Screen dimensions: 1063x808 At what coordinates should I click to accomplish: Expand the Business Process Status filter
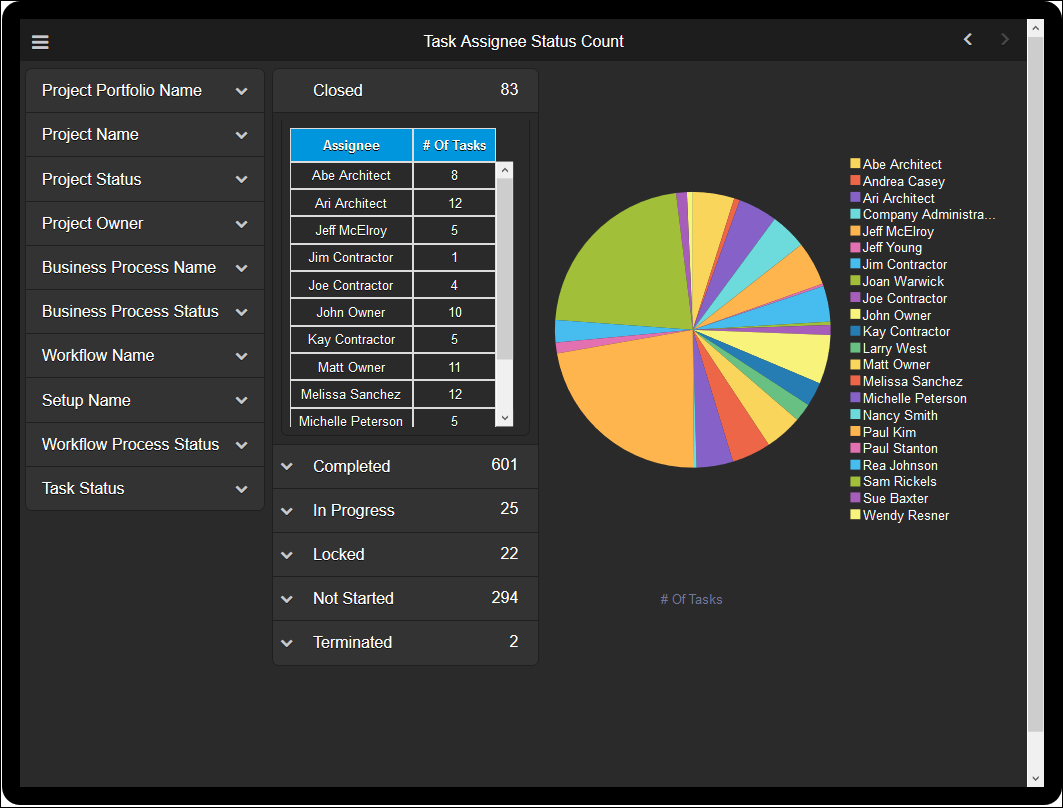point(145,312)
